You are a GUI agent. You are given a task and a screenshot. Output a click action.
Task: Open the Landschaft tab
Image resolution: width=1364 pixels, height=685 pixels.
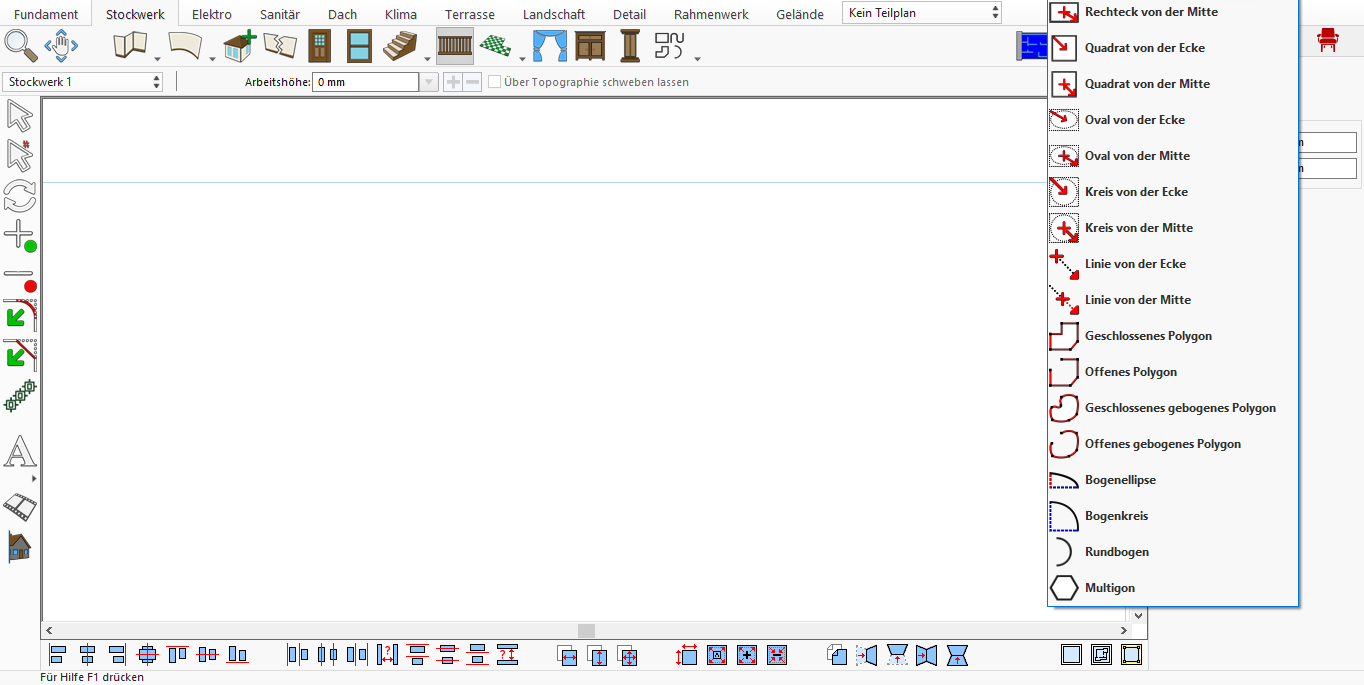point(554,14)
